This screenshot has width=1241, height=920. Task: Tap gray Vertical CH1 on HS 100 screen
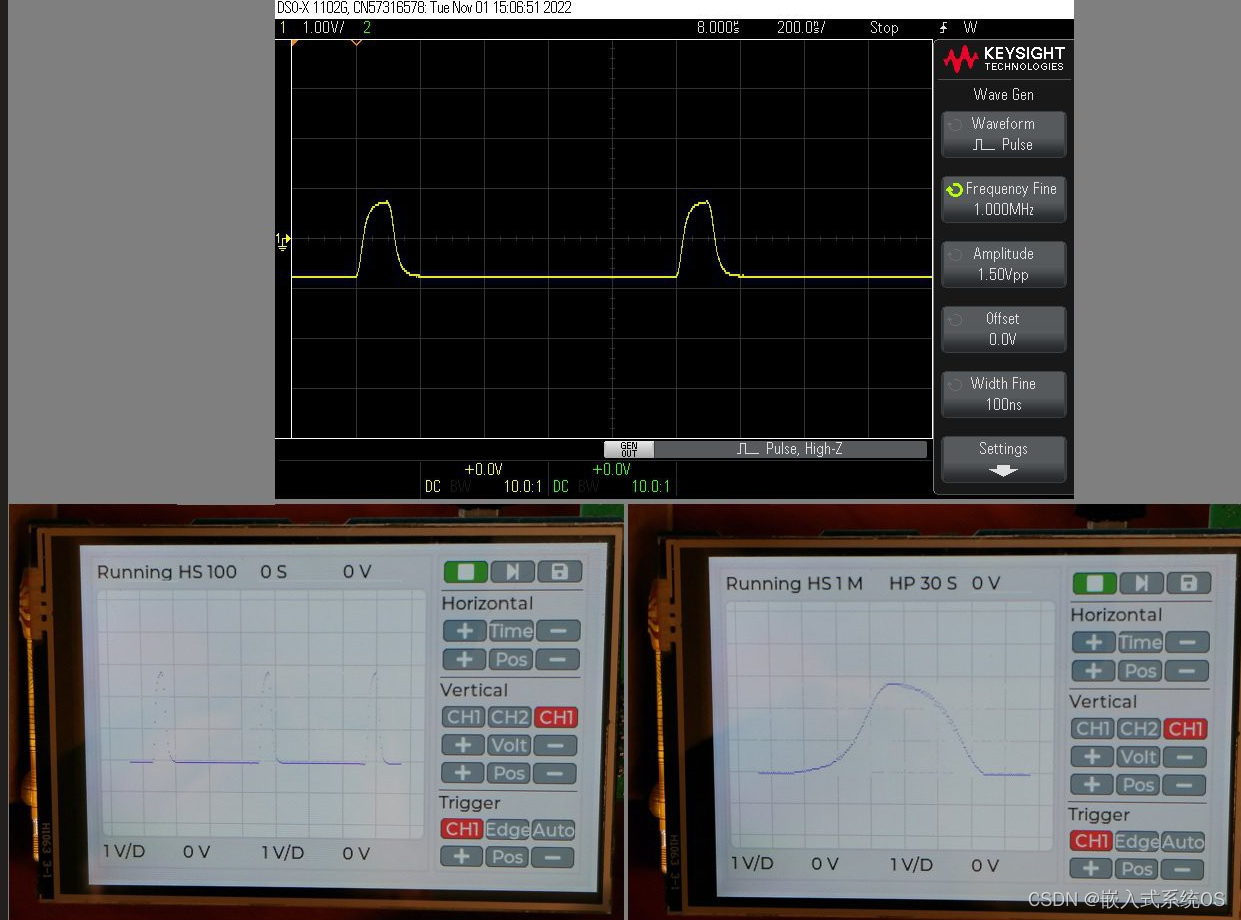click(x=464, y=717)
